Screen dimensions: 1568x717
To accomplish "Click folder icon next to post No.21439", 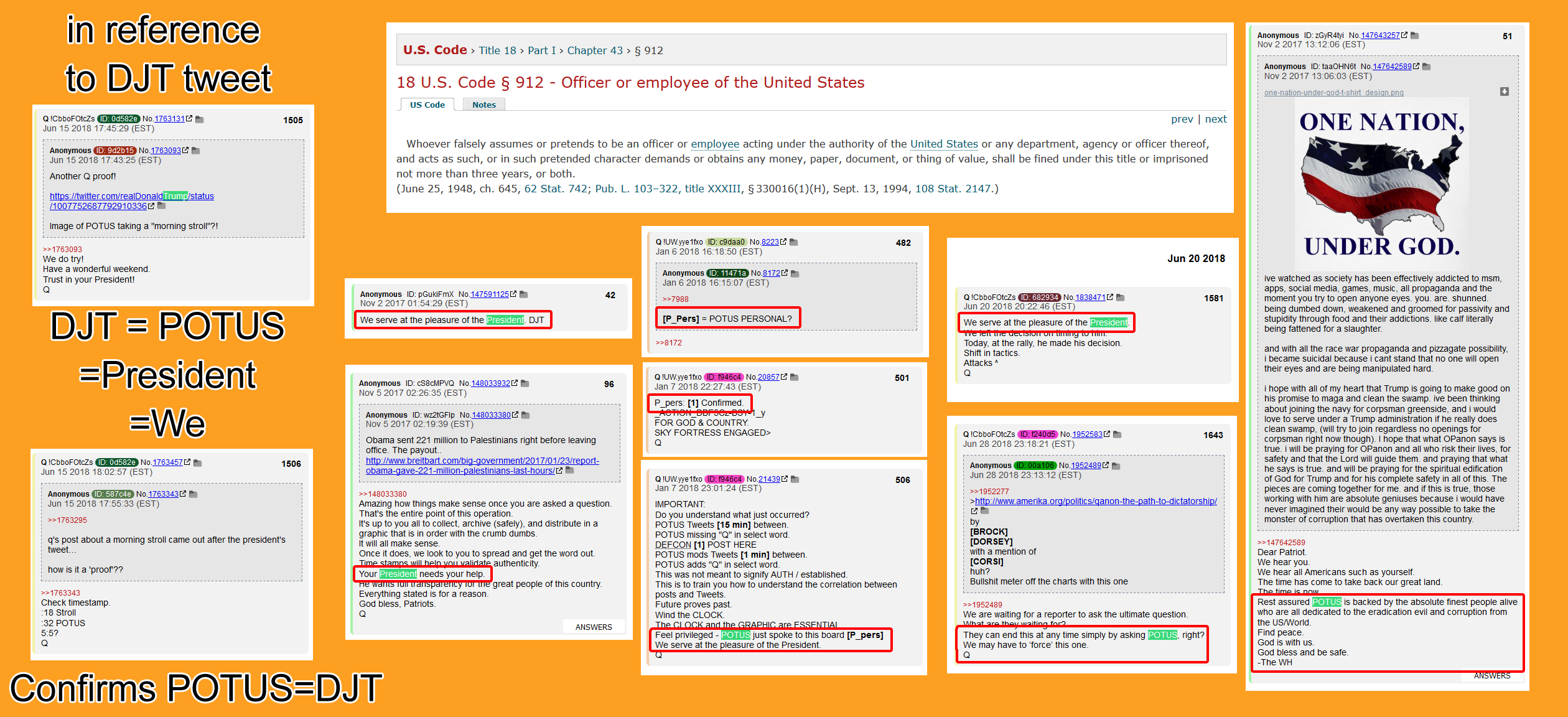I will click(795, 479).
